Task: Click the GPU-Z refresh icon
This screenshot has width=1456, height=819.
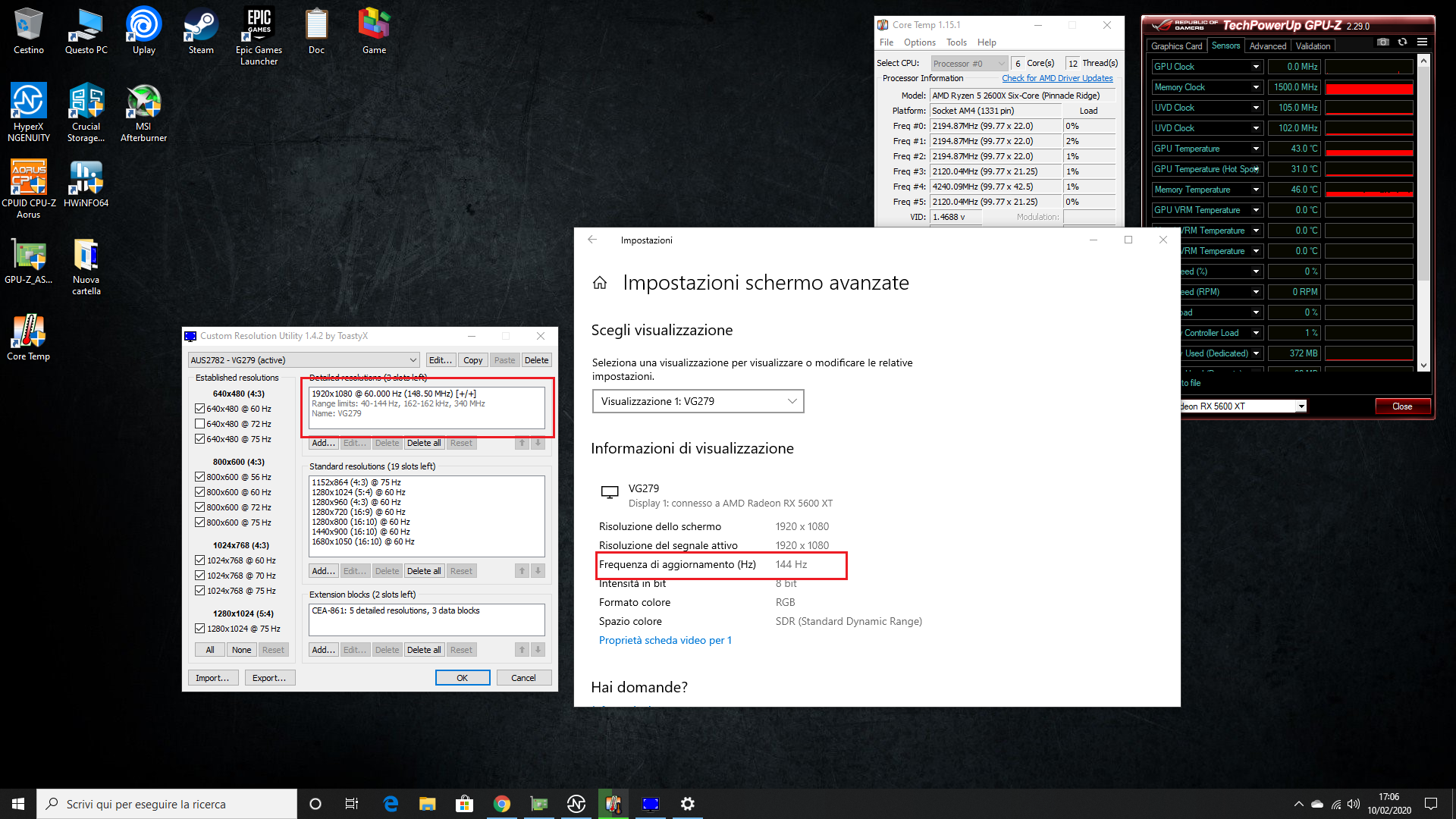Action: pyautogui.click(x=1402, y=42)
